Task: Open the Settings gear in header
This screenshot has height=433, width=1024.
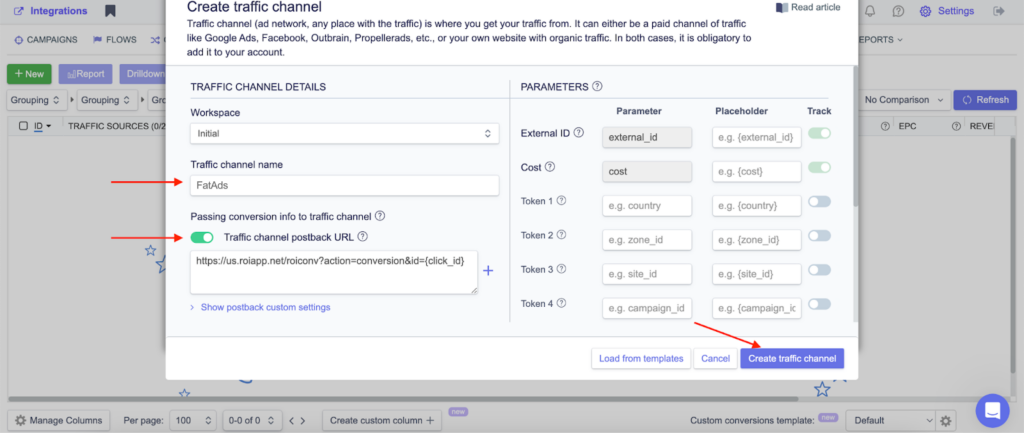Action: click(945, 11)
